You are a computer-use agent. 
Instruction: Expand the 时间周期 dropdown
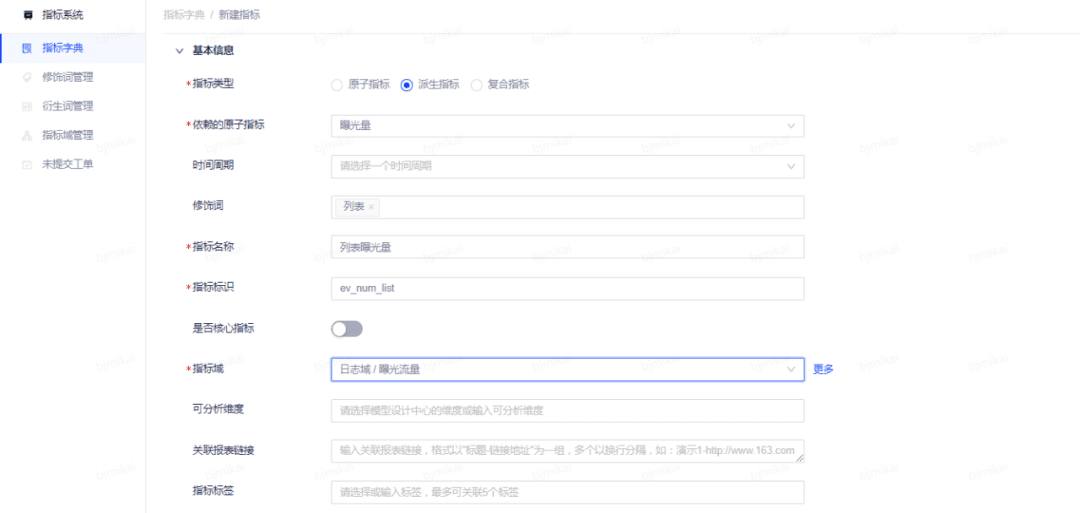point(791,166)
